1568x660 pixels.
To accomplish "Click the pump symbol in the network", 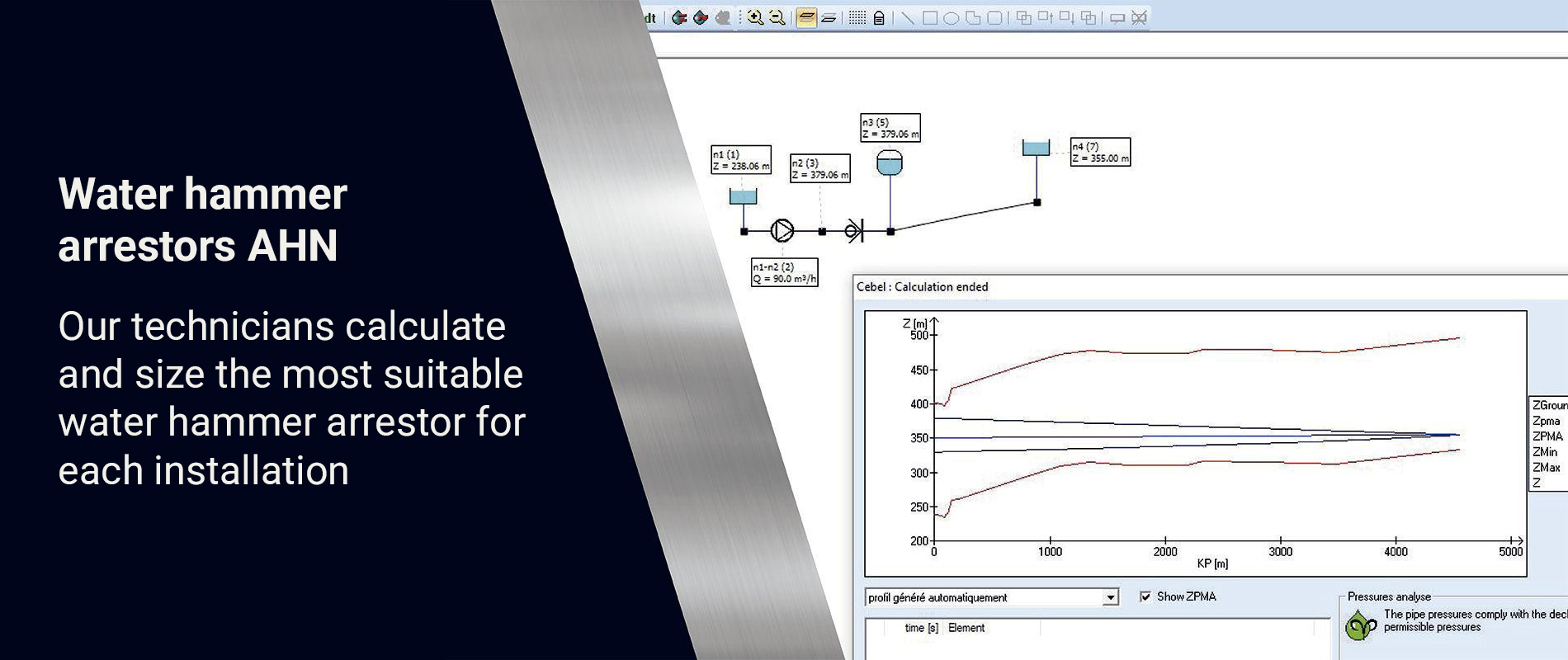I will [782, 231].
